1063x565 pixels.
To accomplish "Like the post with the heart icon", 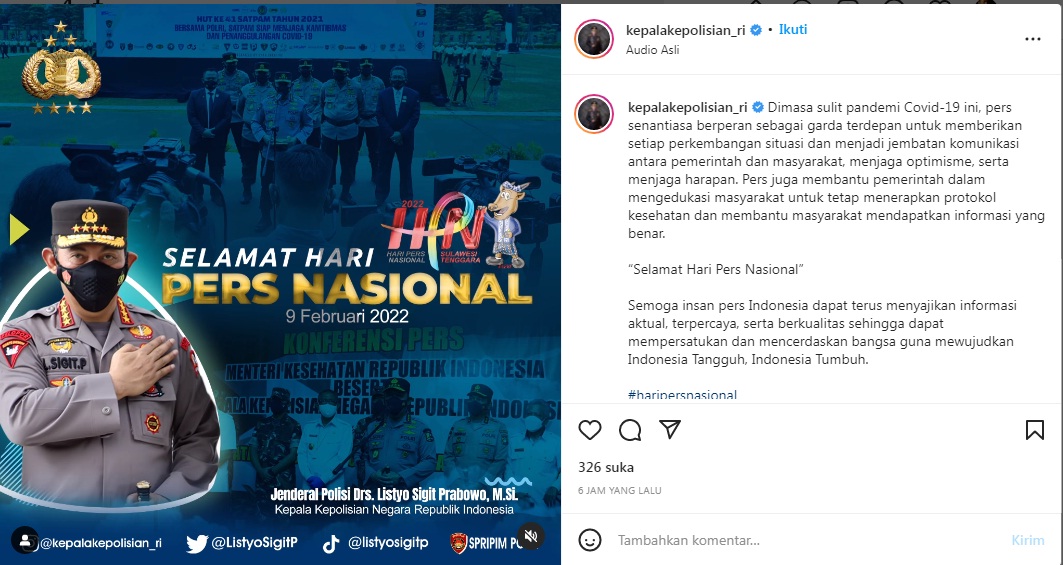I will 590,429.
